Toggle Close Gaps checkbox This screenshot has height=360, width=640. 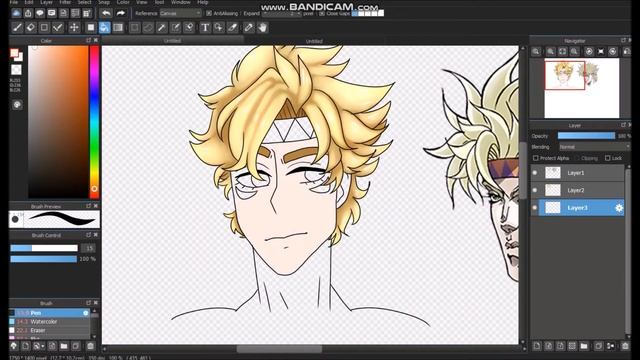[x=322, y=13]
